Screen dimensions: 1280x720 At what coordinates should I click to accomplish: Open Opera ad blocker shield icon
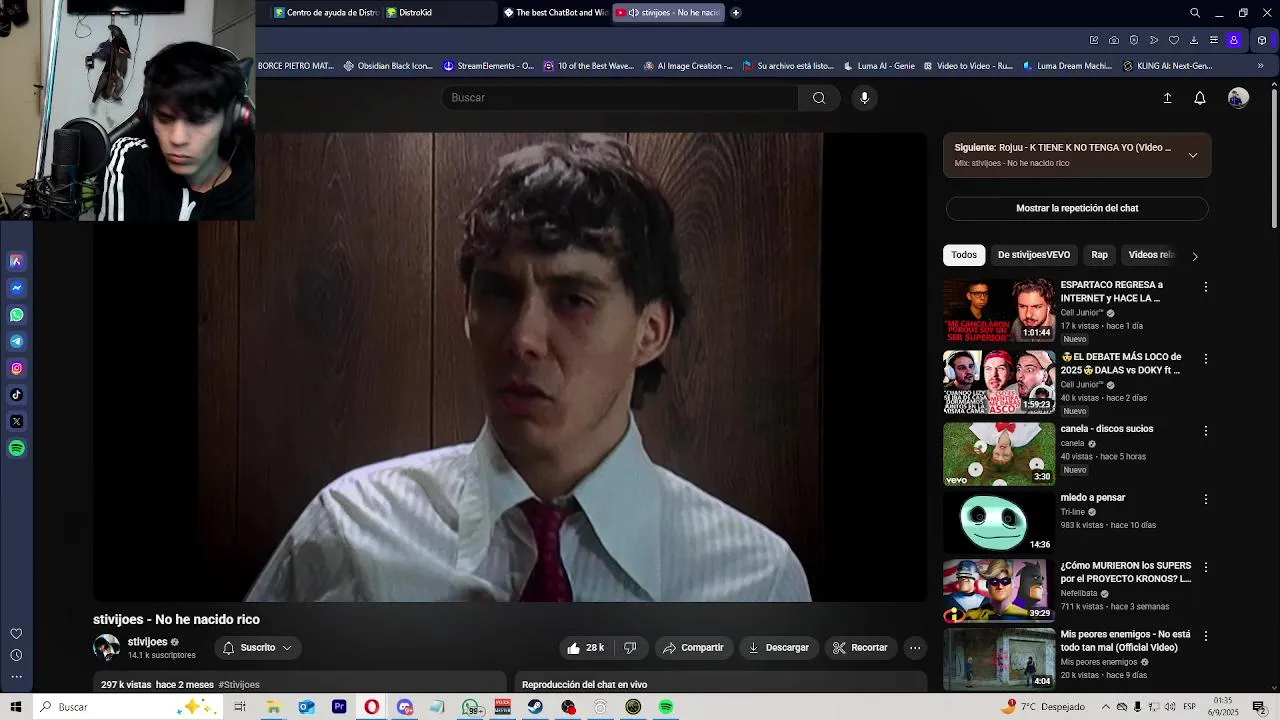pos(1134,40)
